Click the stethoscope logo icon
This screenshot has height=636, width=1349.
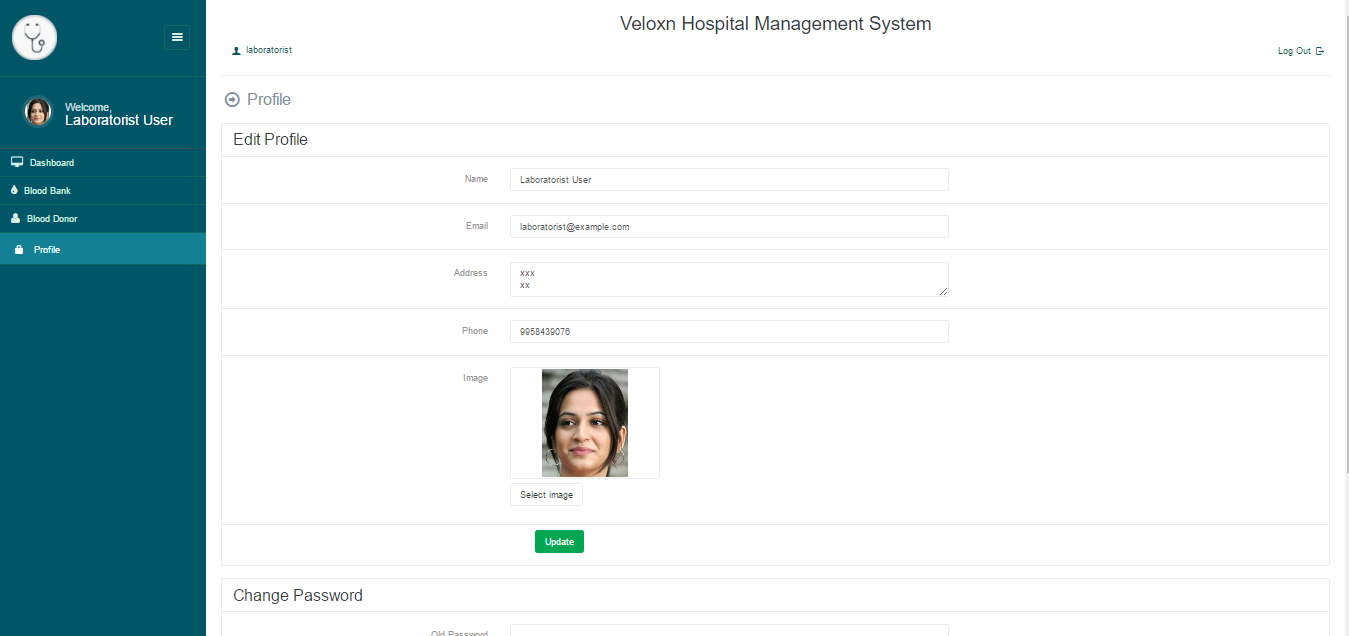[x=34, y=38]
